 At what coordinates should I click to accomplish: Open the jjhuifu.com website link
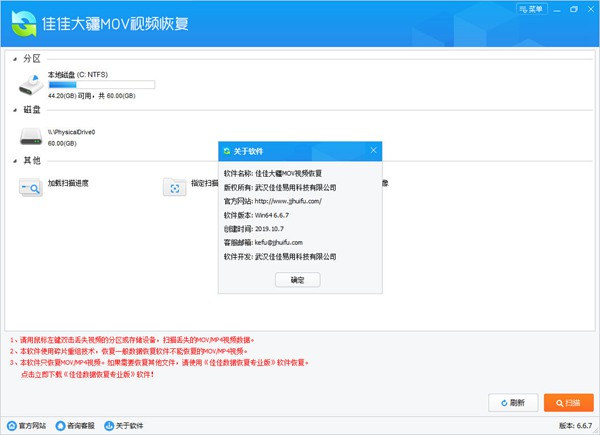click(x=288, y=201)
